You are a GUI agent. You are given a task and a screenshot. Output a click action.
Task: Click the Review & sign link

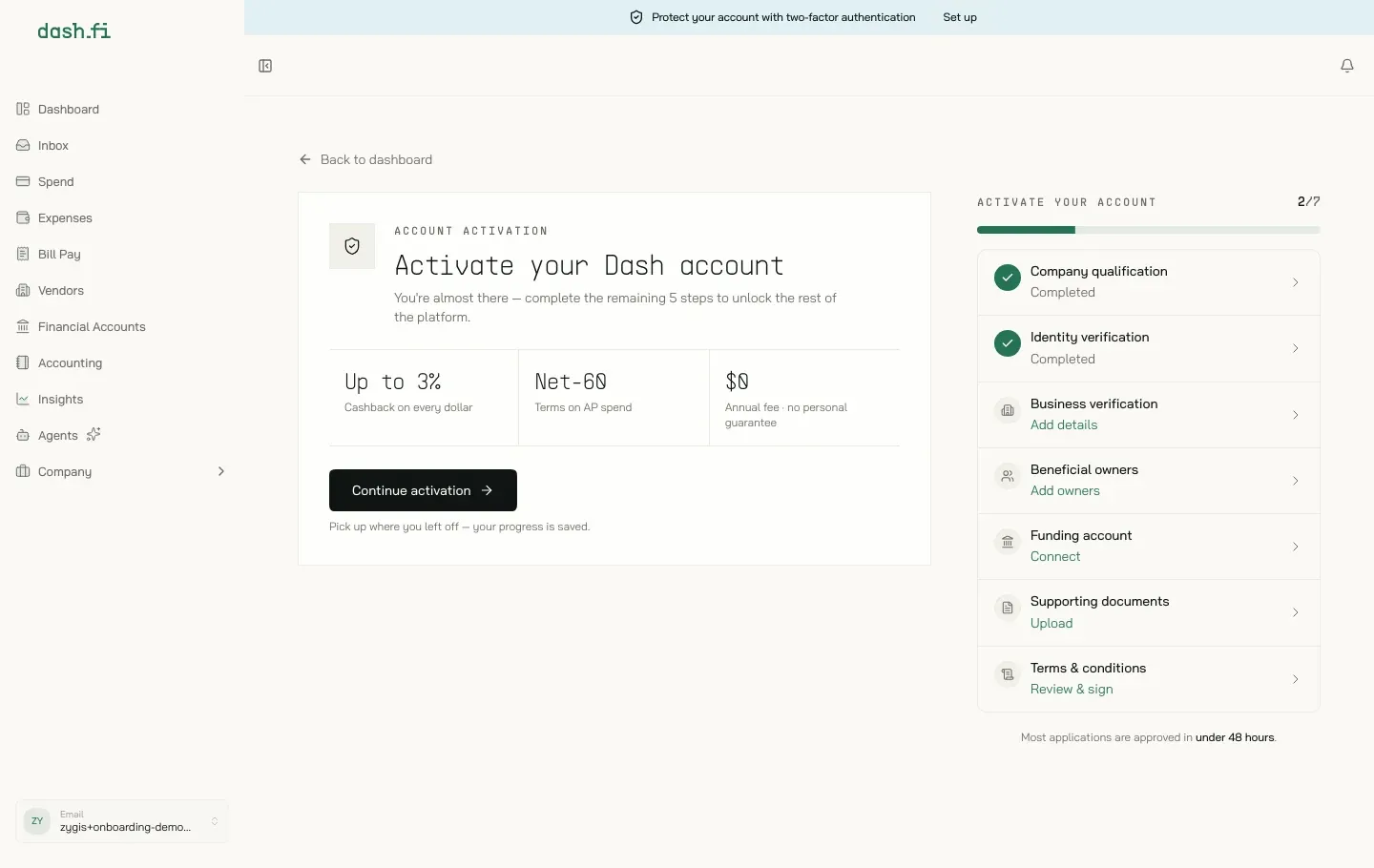tap(1072, 689)
